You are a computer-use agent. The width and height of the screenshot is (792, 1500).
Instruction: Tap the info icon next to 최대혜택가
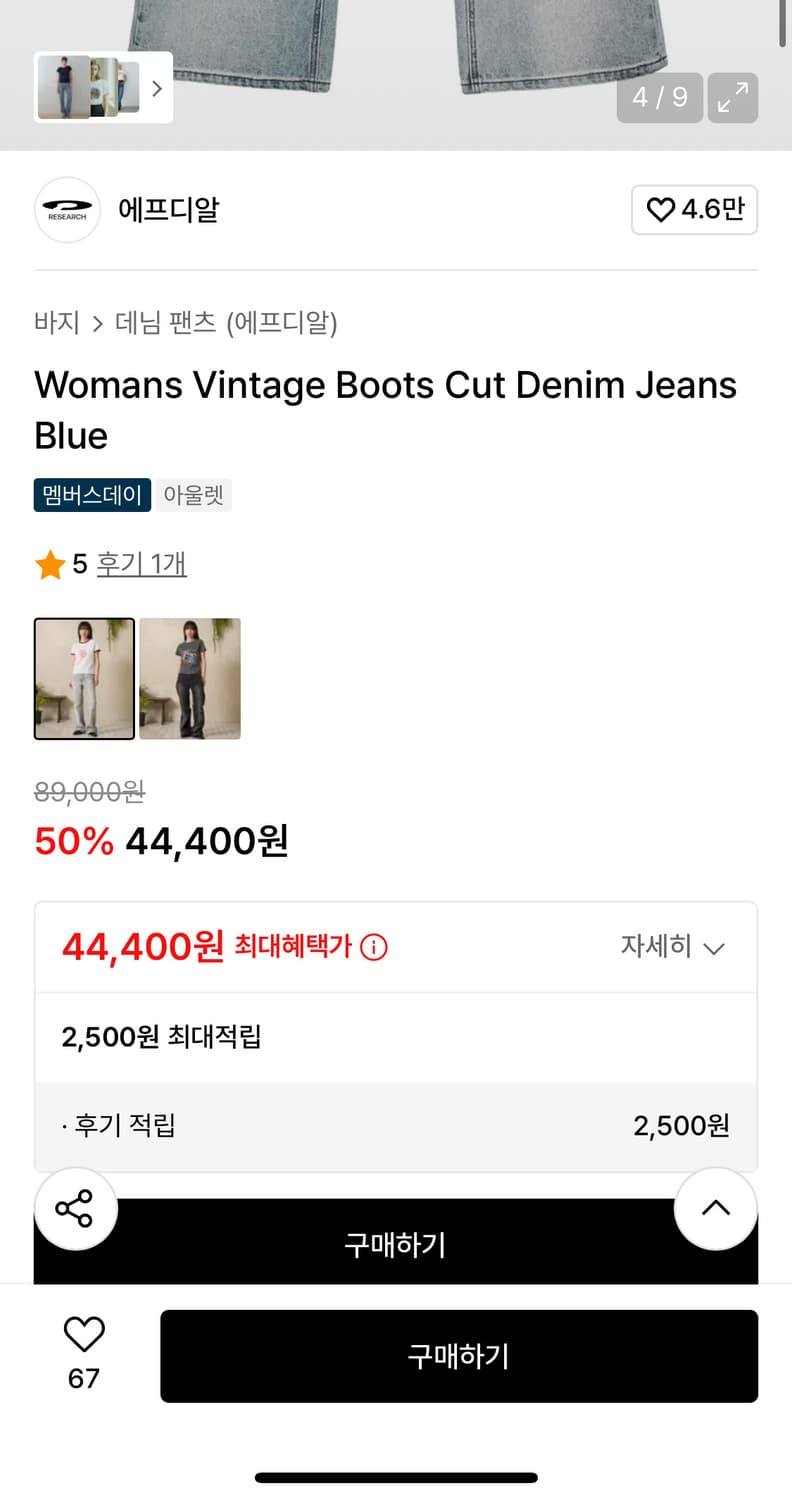coord(372,946)
